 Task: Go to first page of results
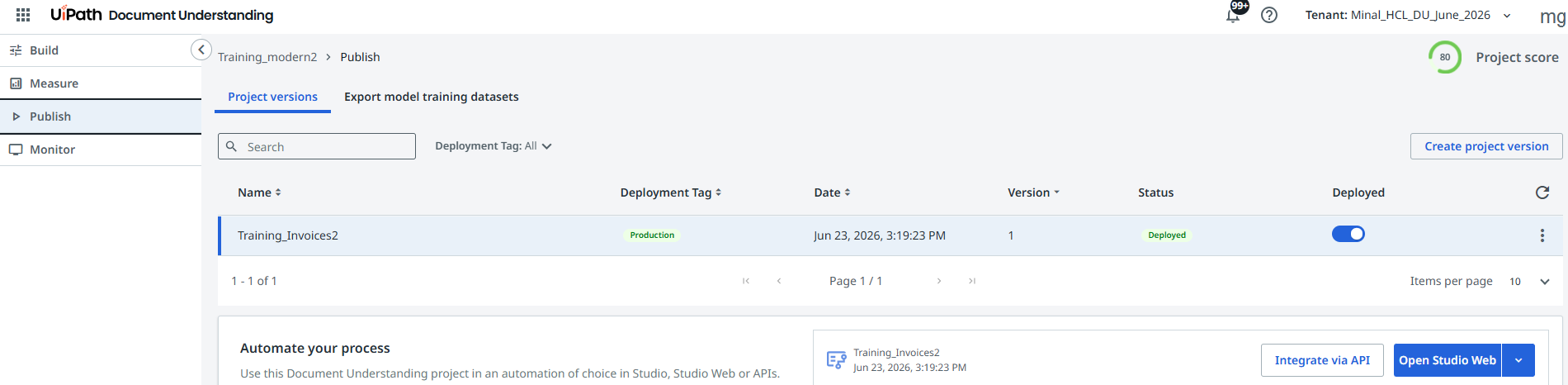[x=746, y=281]
